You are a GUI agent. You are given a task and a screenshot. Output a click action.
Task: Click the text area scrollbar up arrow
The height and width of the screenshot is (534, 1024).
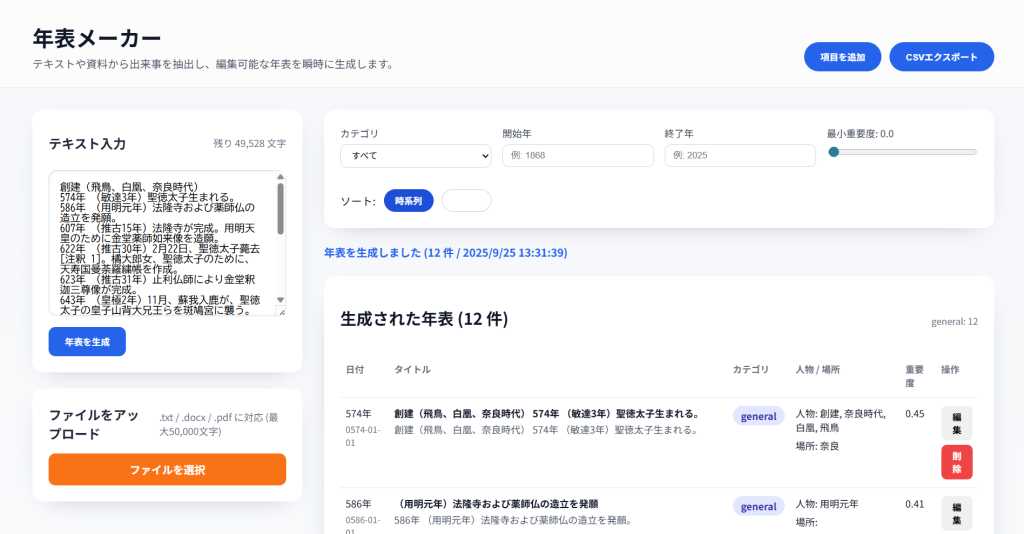tap(280, 177)
